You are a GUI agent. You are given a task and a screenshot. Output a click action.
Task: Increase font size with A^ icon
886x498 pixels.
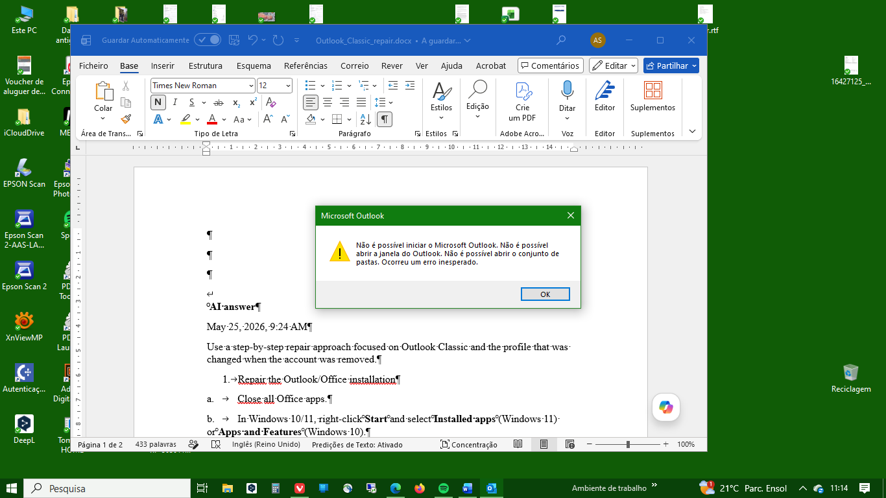tap(268, 119)
